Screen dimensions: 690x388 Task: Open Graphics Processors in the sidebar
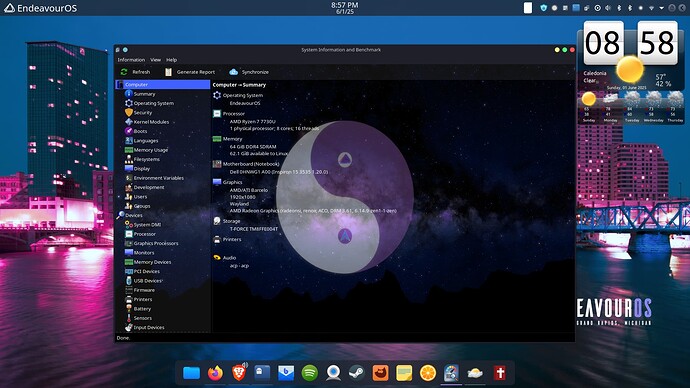click(x=156, y=243)
